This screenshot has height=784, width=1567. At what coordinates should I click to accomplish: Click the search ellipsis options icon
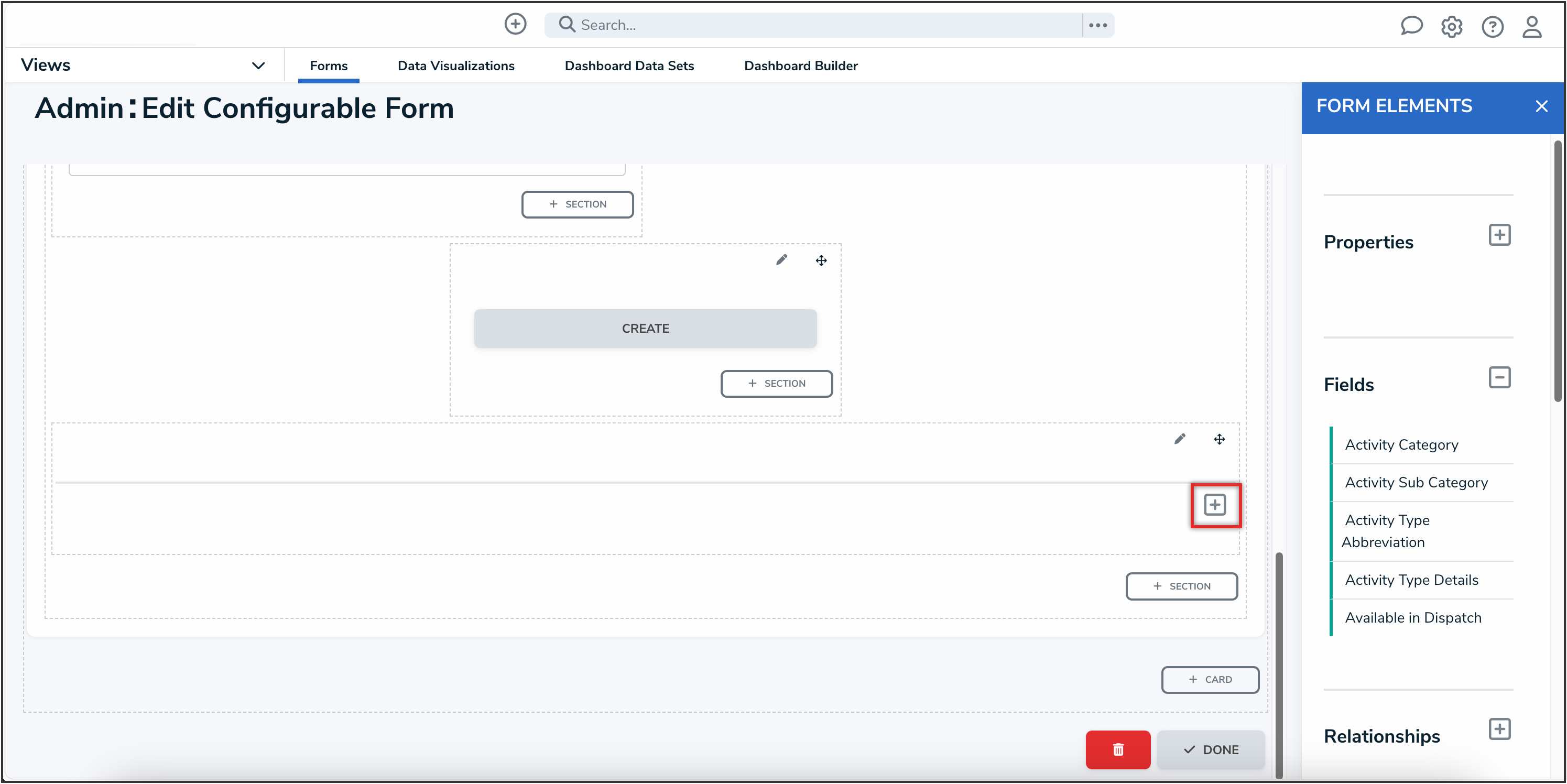tap(1097, 25)
